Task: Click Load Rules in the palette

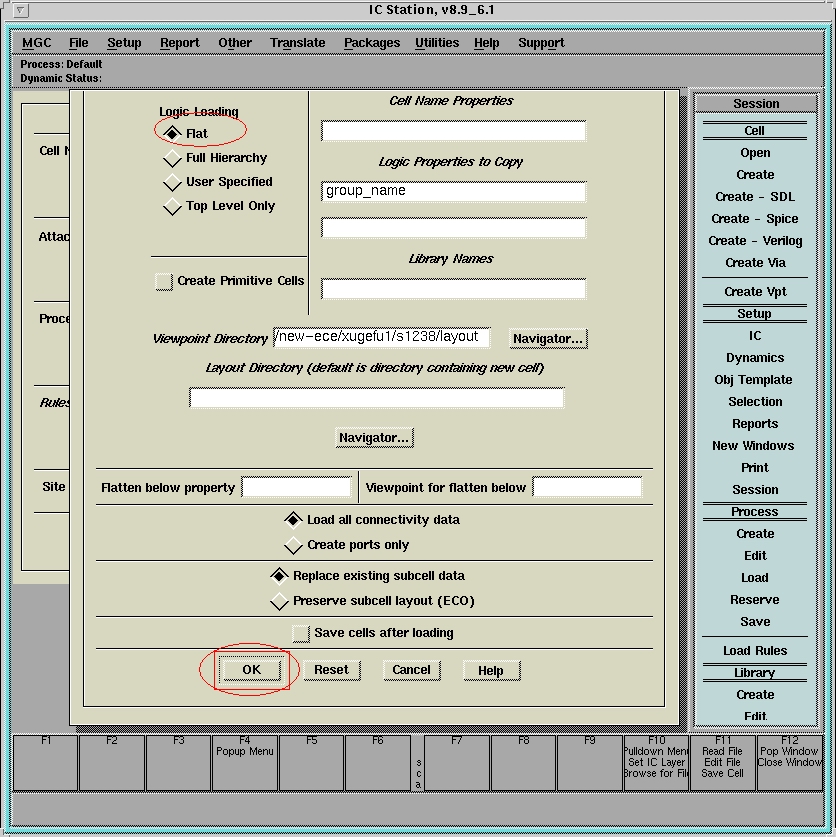Action: [x=755, y=651]
